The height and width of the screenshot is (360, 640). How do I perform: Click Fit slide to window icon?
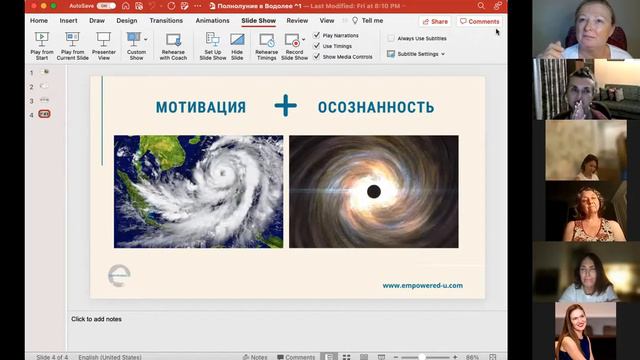(493, 357)
